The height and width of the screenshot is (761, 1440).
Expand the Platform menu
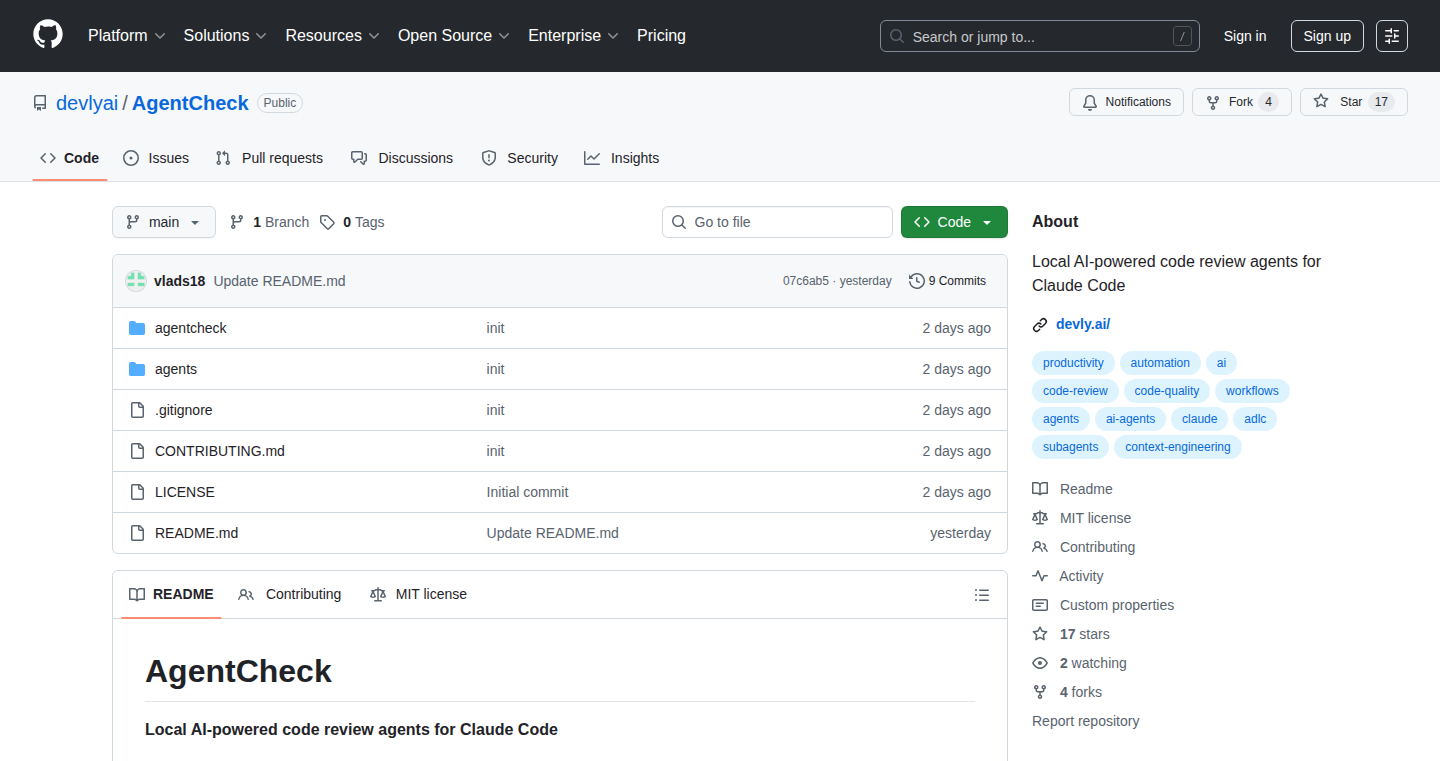[126, 36]
